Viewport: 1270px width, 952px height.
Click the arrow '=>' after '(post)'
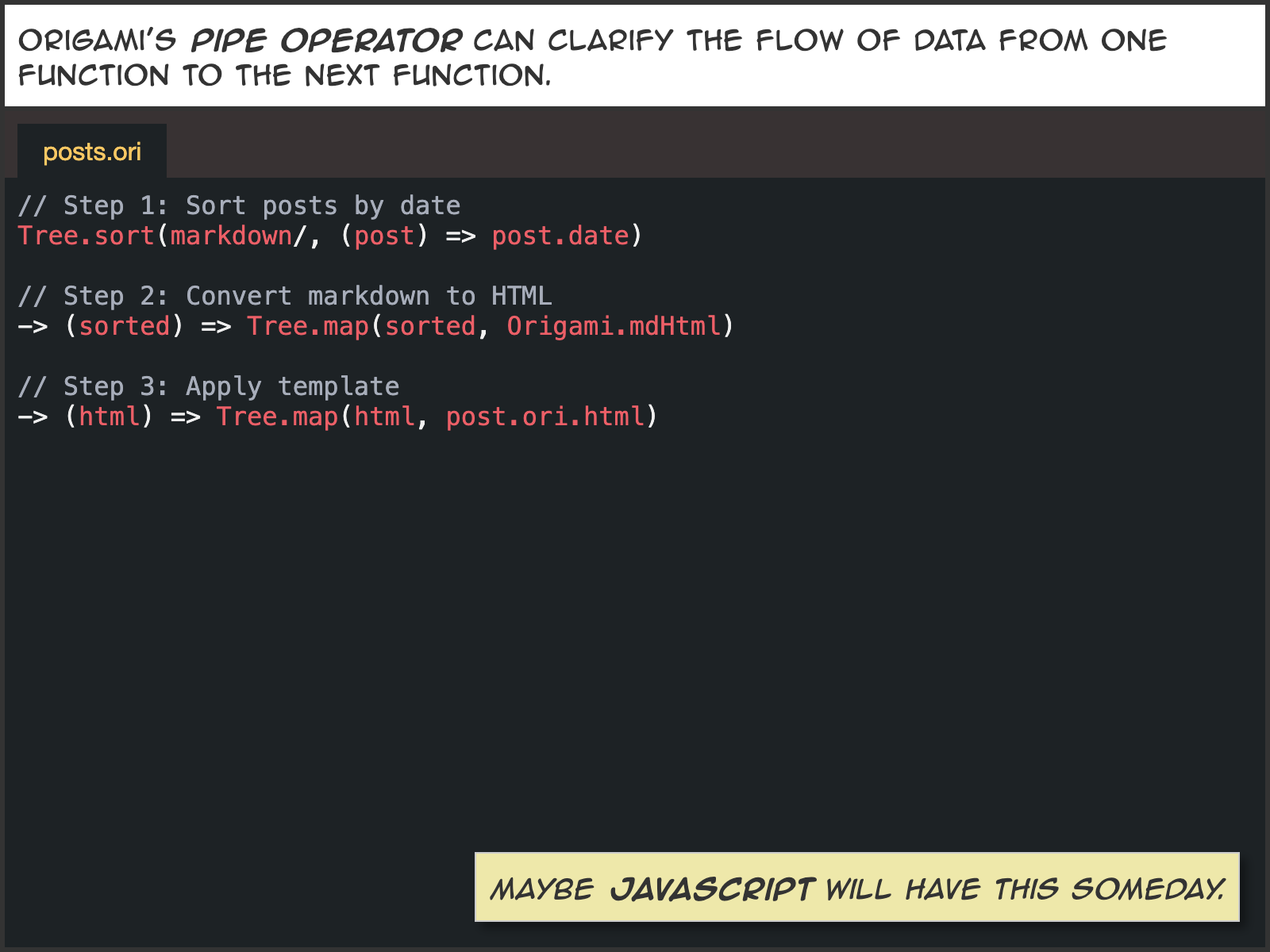(460, 236)
